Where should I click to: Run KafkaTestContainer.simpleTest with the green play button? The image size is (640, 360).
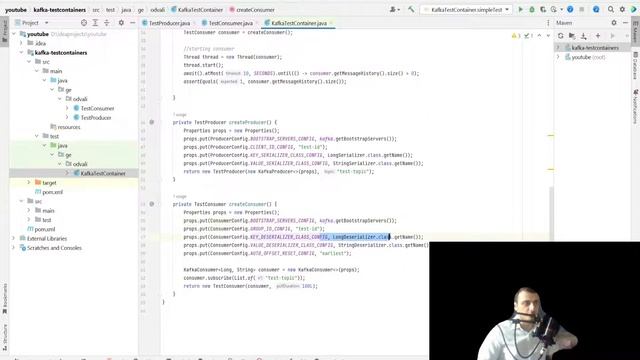pyautogui.click(x=520, y=9)
